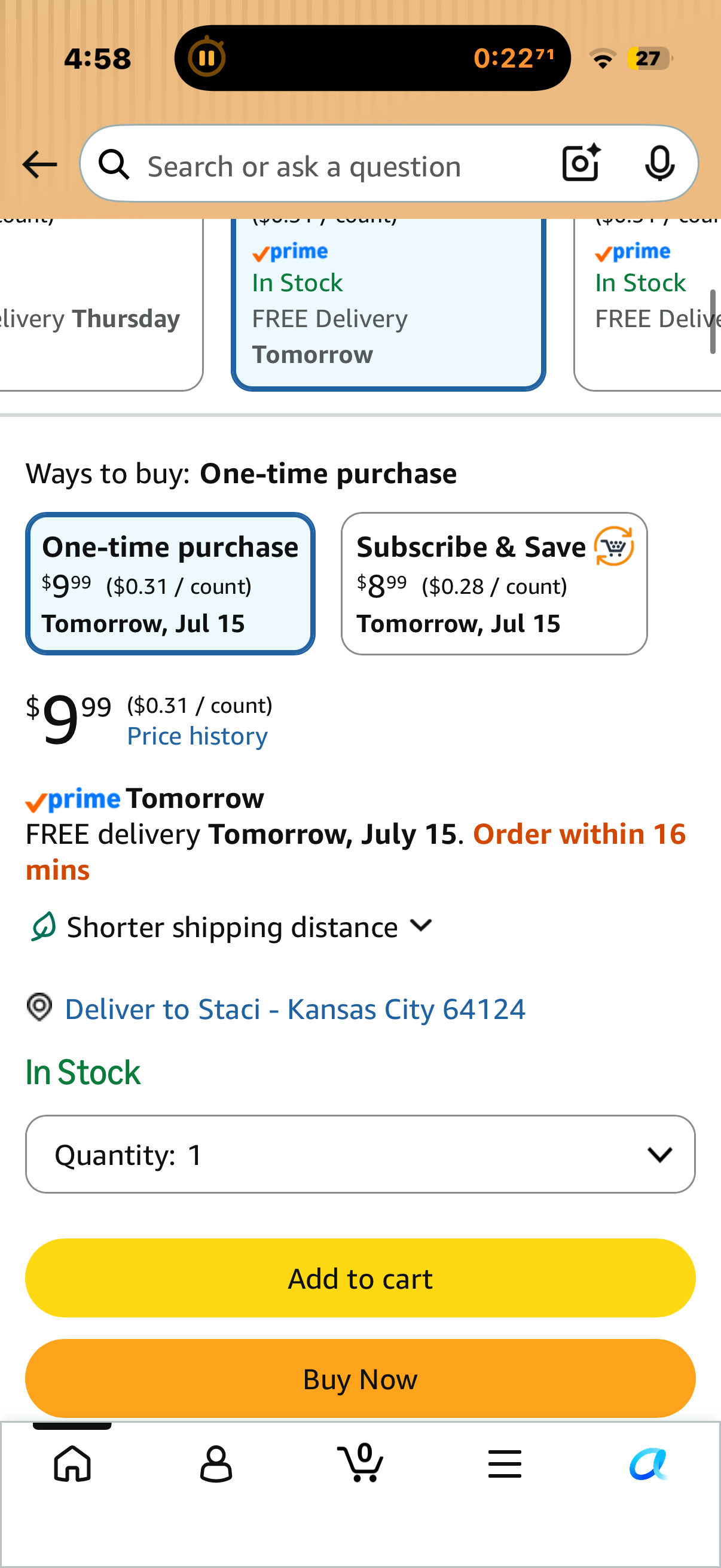
Task: Select Subscribe & Save option
Action: coord(494,584)
